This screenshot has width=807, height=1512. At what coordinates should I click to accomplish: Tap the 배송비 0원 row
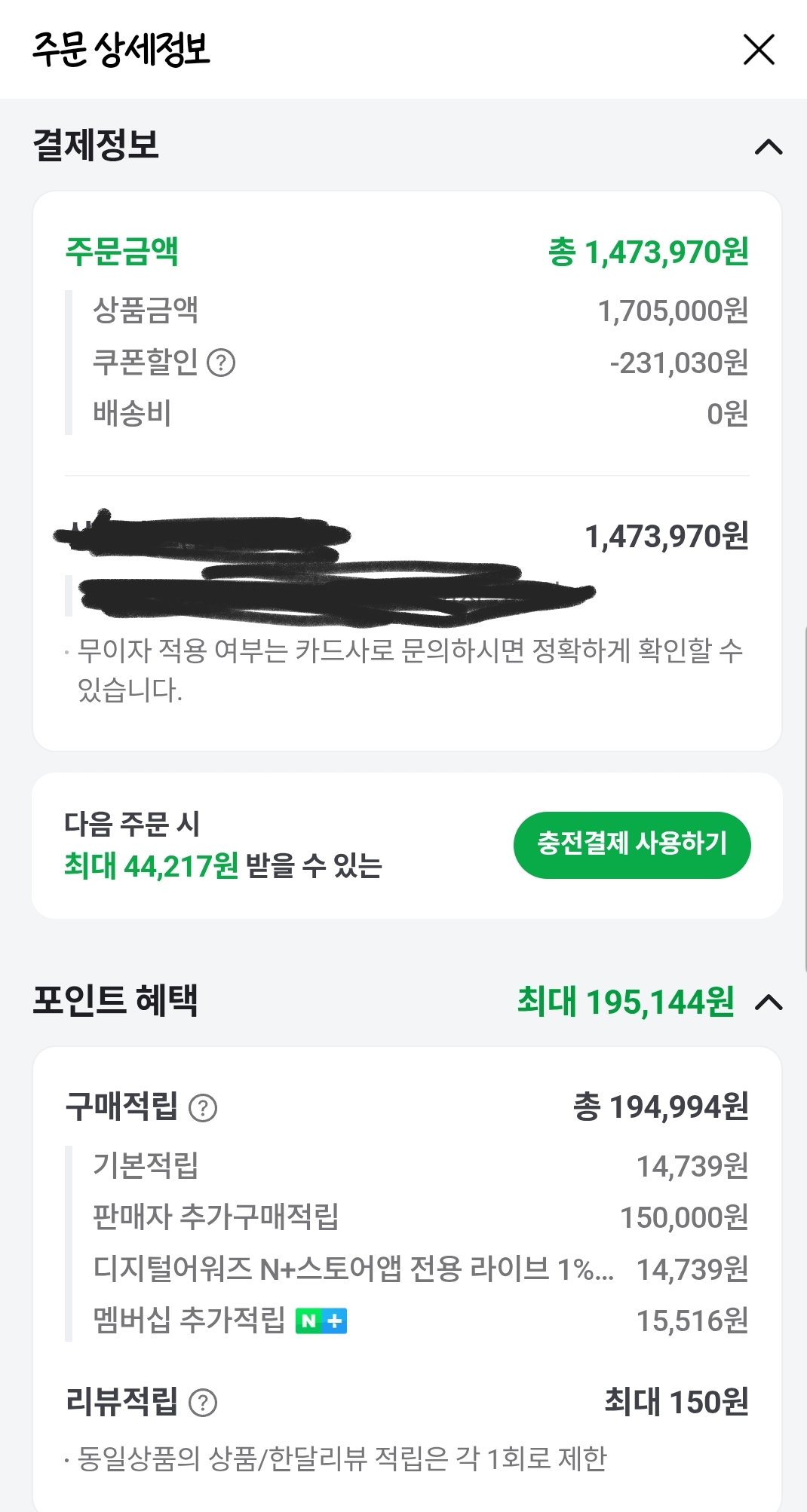click(420, 414)
